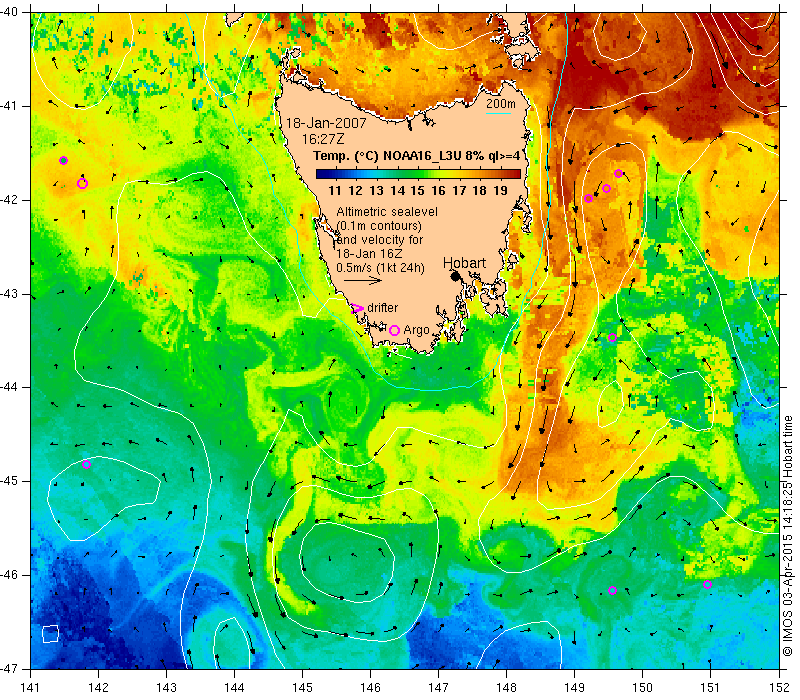Click the '0.5m/s (1kt 24h)' scale text
The image size is (800, 700).
pyautogui.click(x=380, y=268)
